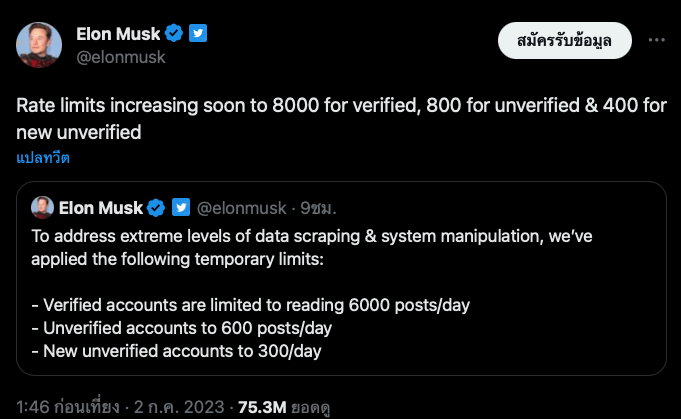Click the 2 ก.ค. 2023 date

(182, 408)
